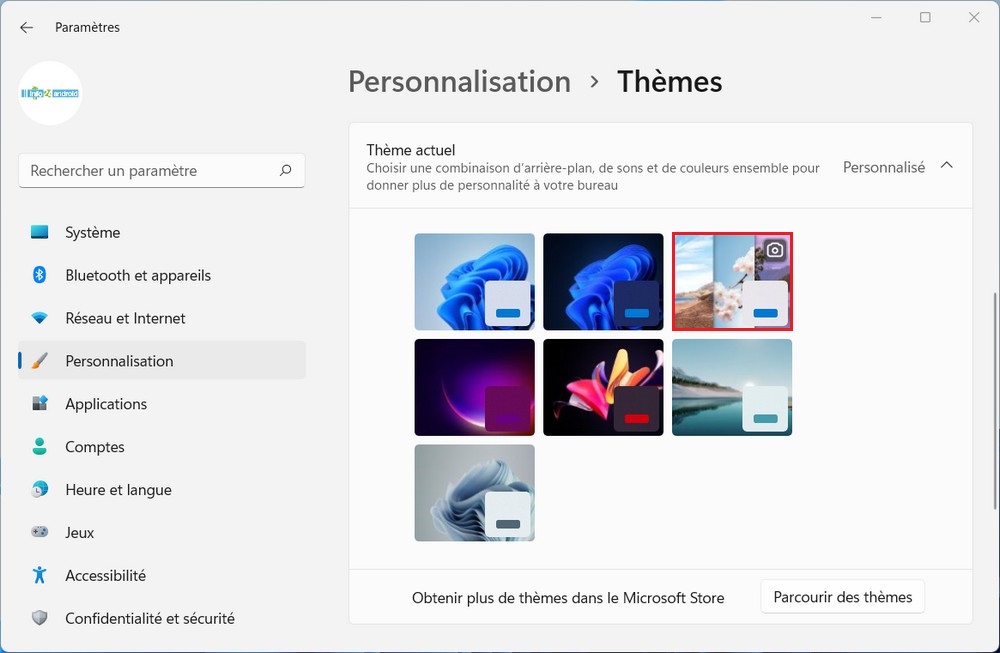Click the search magnifier in the search box
This screenshot has height=653, width=1000.
287,170
